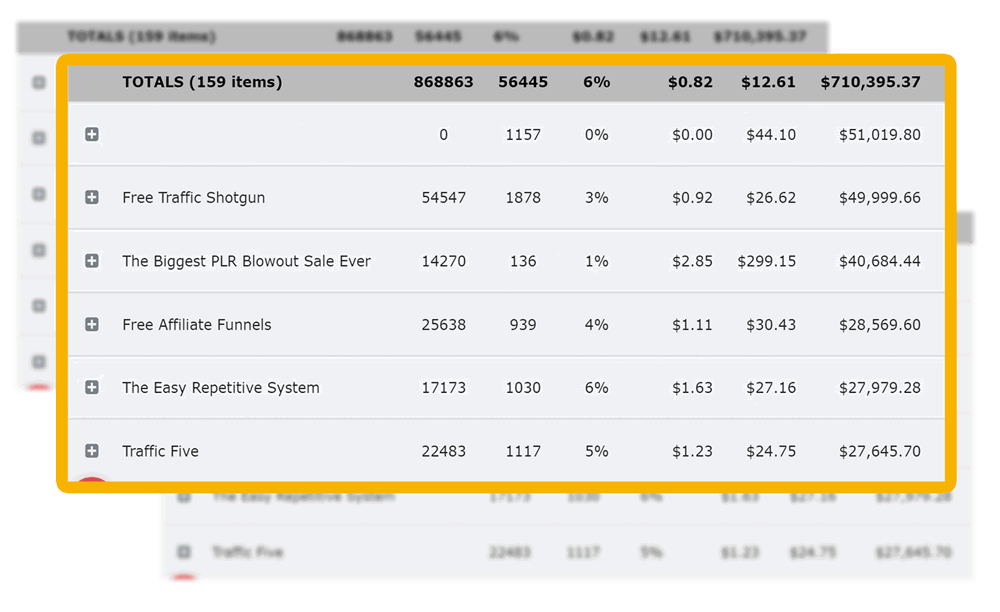Click plus icon beside Free Affiliate Funnels

tap(92, 324)
